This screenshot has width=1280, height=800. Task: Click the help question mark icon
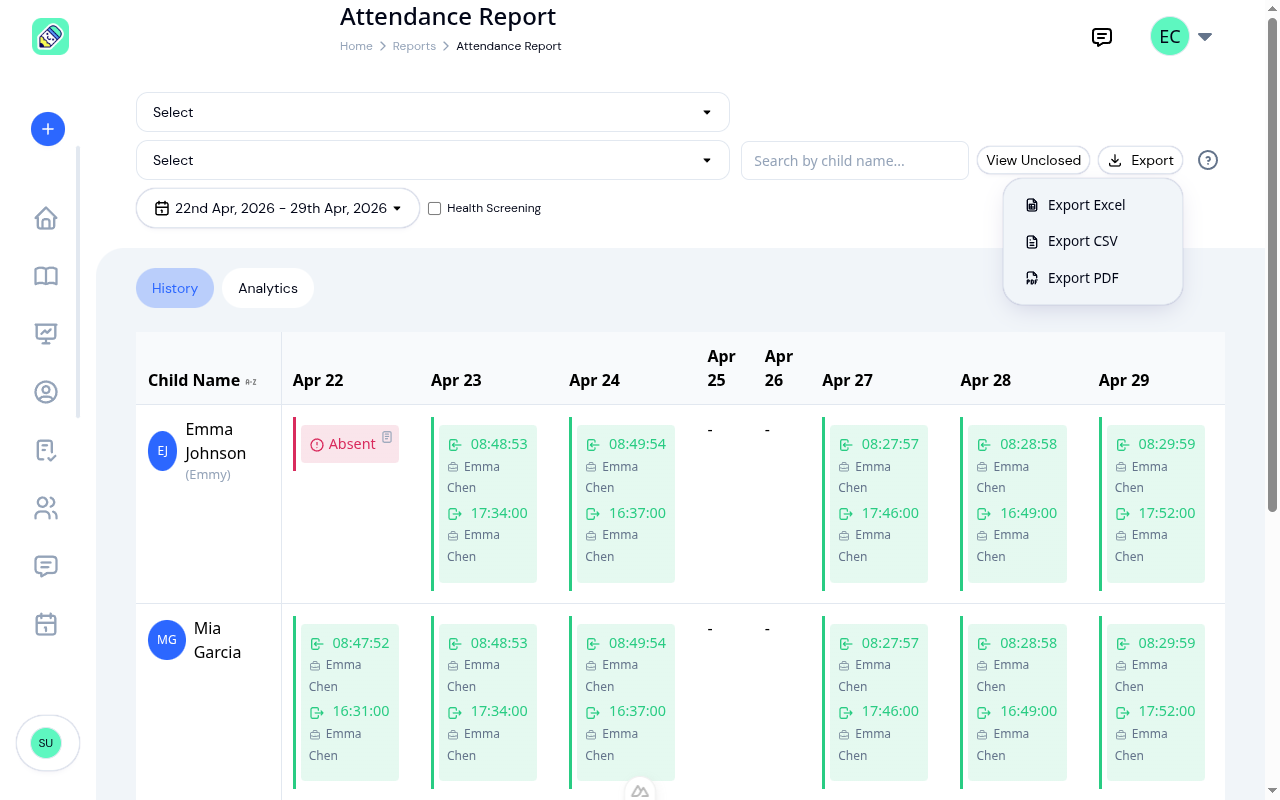(x=1208, y=160)
